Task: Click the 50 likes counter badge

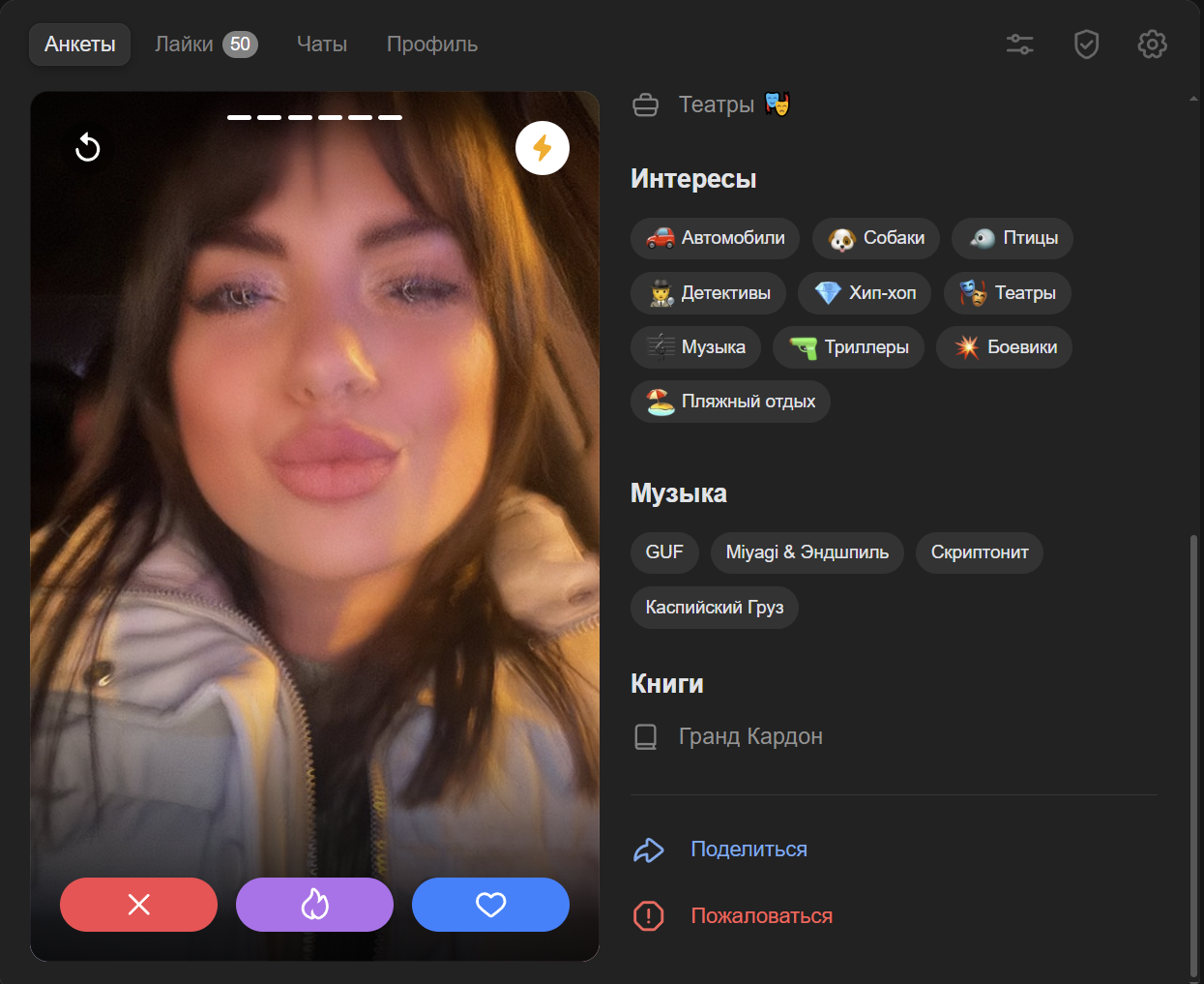Action: (x=240, y=45)
